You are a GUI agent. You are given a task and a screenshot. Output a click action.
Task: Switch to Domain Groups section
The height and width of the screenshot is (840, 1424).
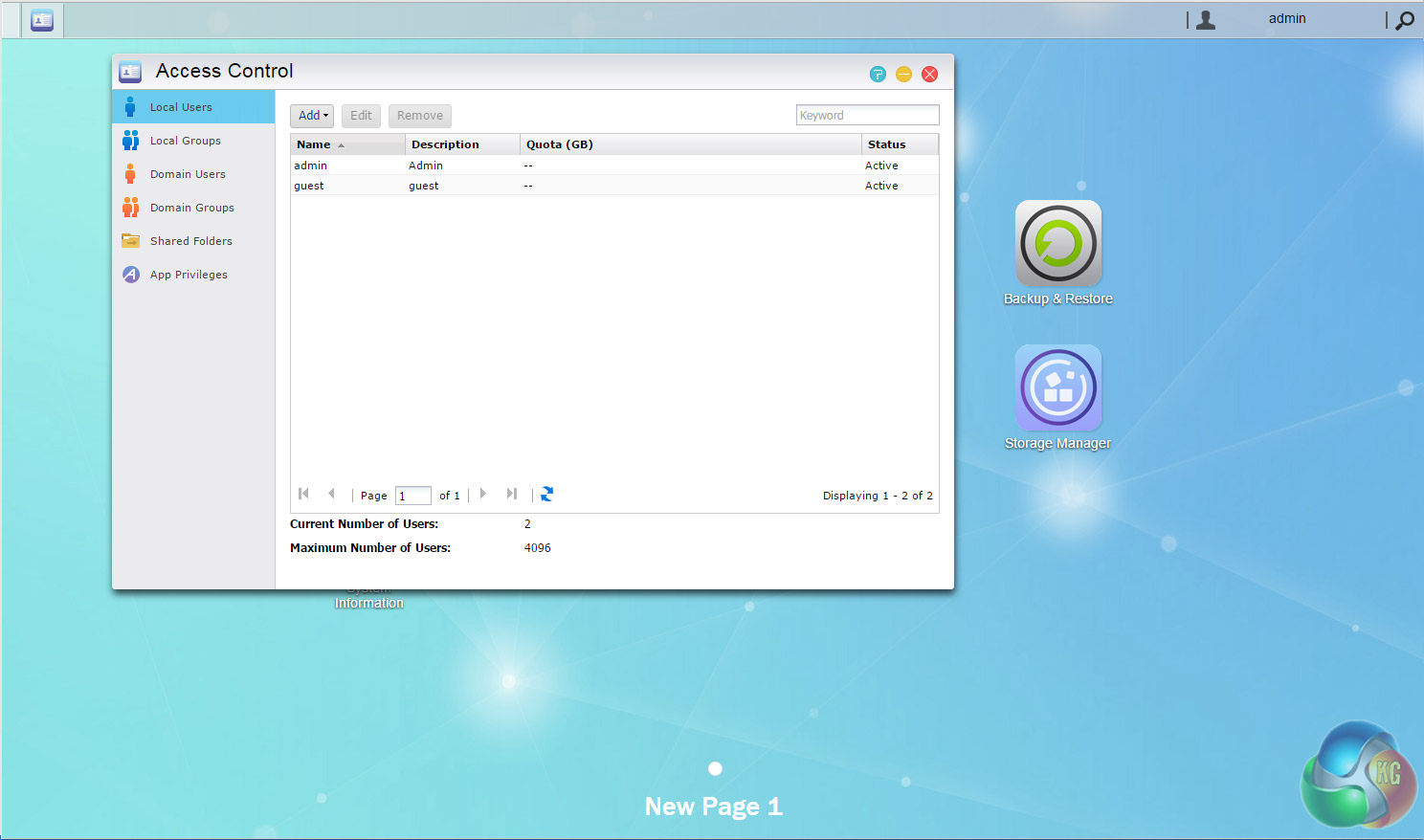tap(193, 208)
